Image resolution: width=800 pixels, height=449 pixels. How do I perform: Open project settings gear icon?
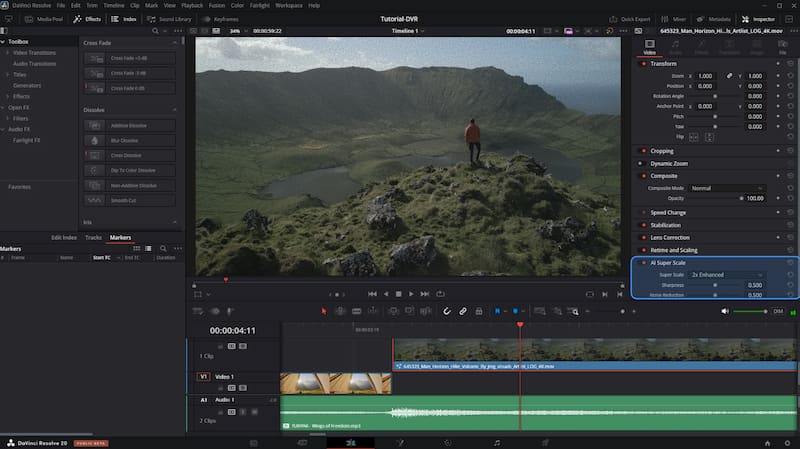coord(787,443)
